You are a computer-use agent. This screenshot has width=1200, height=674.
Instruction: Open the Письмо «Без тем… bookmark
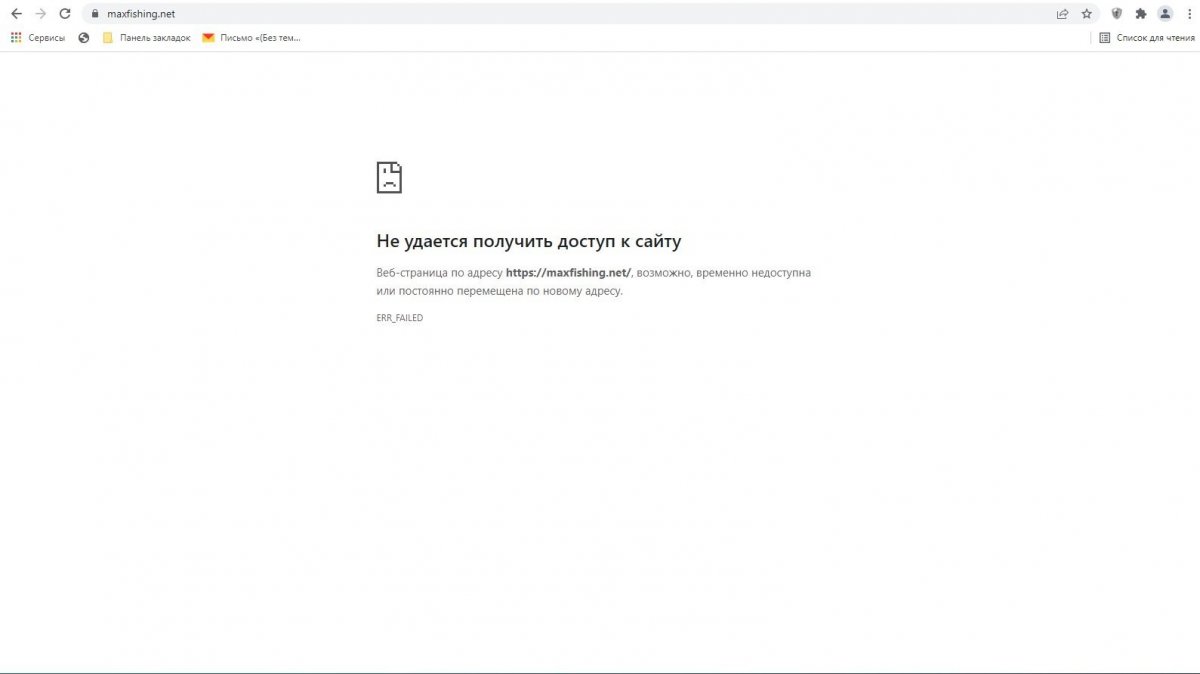(251, 38)
